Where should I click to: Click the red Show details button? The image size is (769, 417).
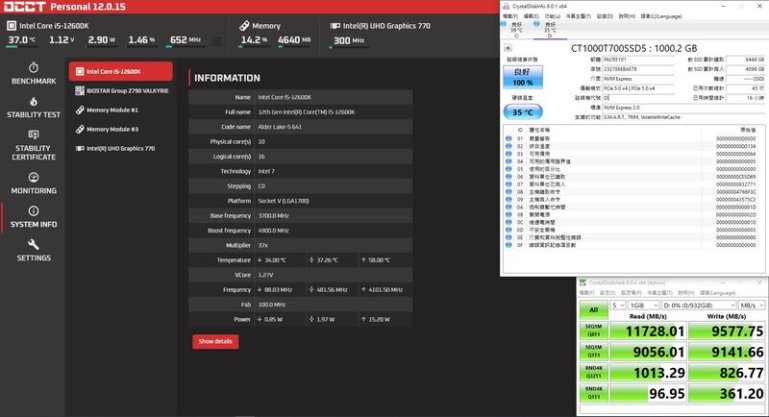coord(215,341)
